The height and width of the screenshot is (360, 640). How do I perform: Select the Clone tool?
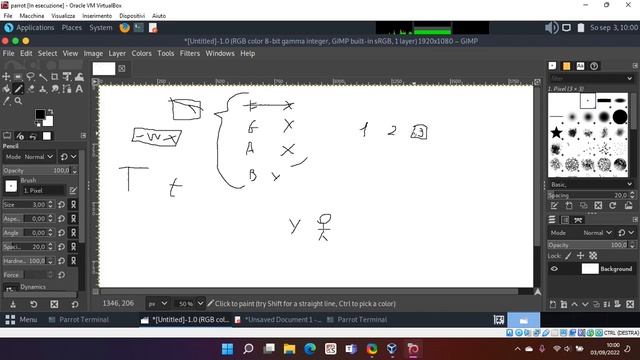(x=42, y=89)
